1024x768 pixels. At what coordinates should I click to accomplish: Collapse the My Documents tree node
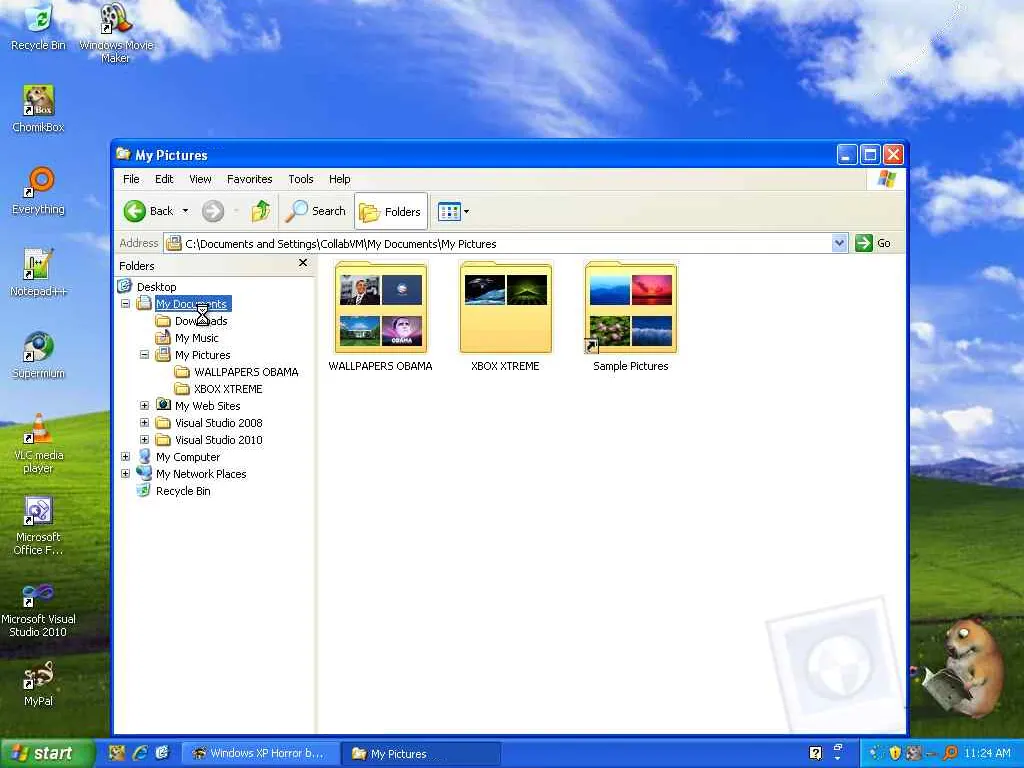(x=125, y=304)
